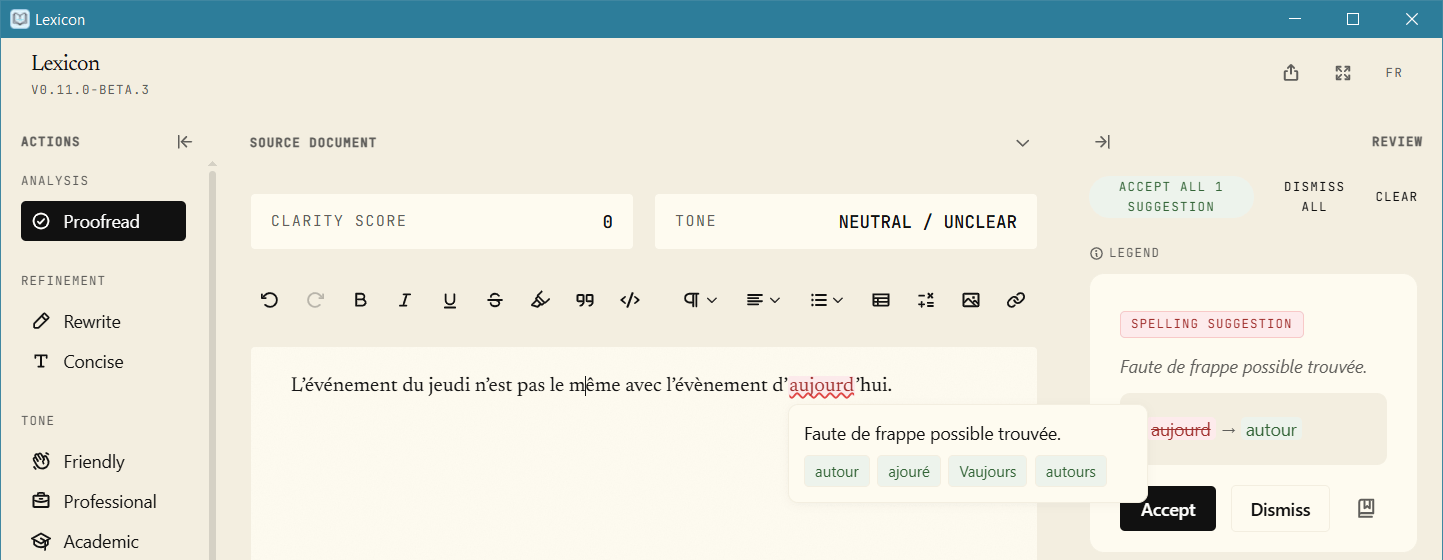The height and width of the screenshot is (560, 1443).
Task: Toggle underline formatting
Action: coord(450,300)
